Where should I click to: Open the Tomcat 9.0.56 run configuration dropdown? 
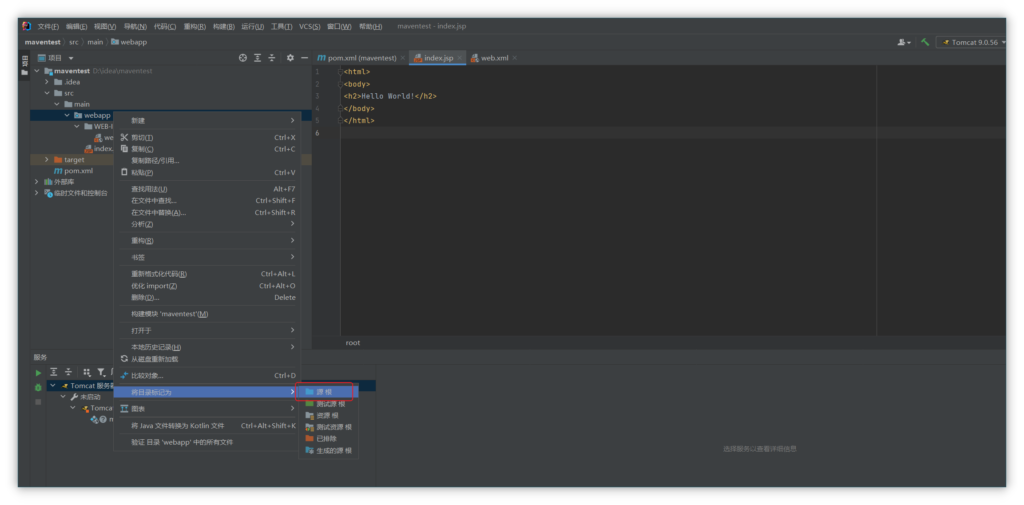tap(973, 42)
